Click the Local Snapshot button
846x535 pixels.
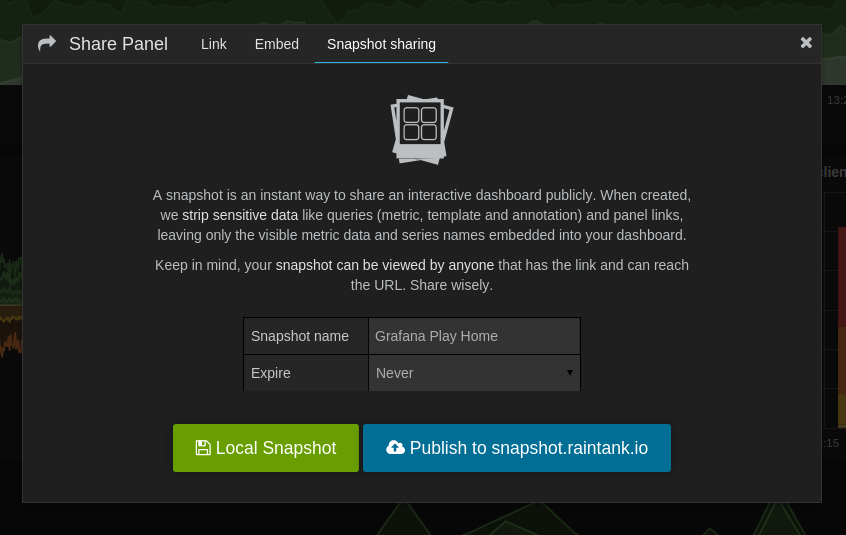tap(266, 448)
